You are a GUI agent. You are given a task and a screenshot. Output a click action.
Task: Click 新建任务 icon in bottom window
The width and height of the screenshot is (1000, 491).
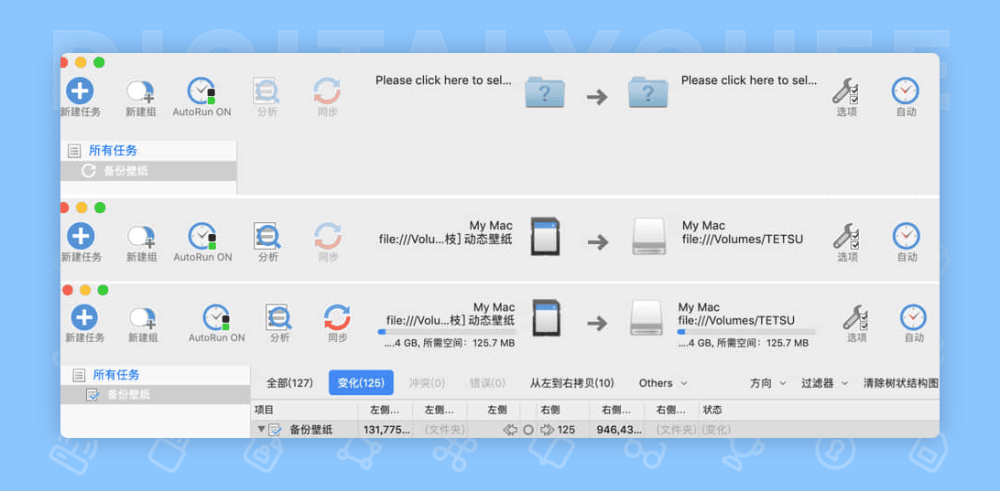84,317
